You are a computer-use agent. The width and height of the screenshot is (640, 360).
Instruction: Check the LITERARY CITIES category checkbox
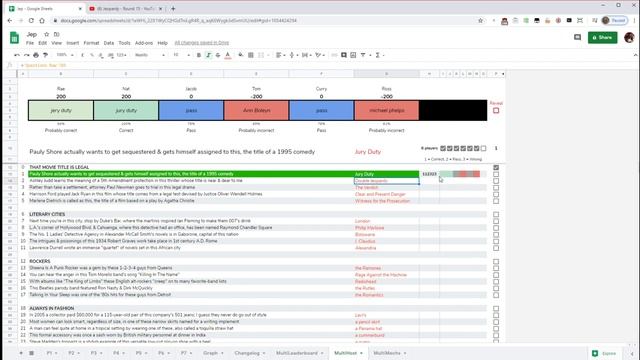point(496,214)
